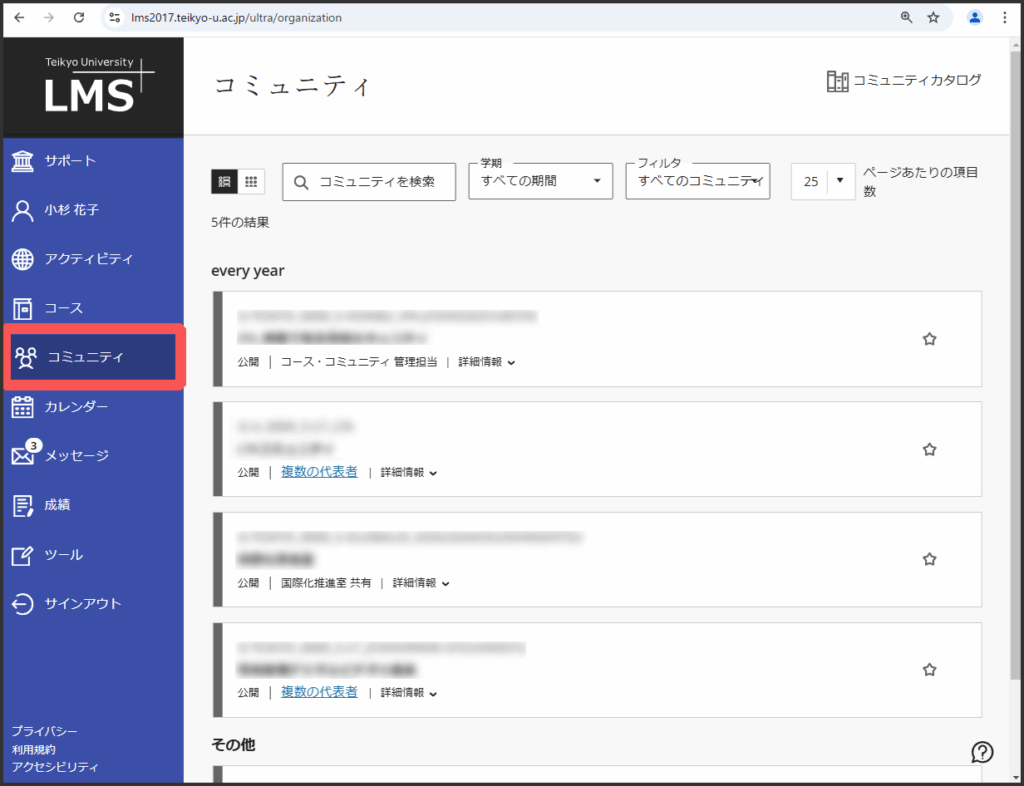Open the help question mark bubble
Viewport: 1024px width, 786px height.
point(982,752)
